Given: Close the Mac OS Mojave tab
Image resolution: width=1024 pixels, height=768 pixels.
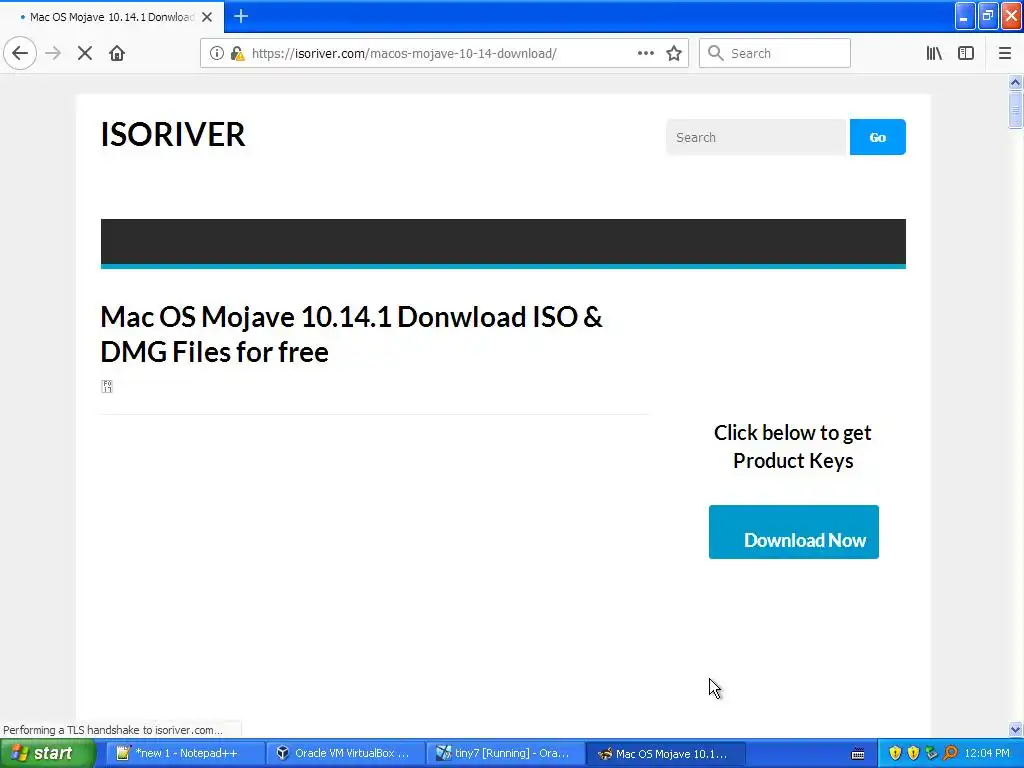Looking at the screenshot, I should click(207, 17).
